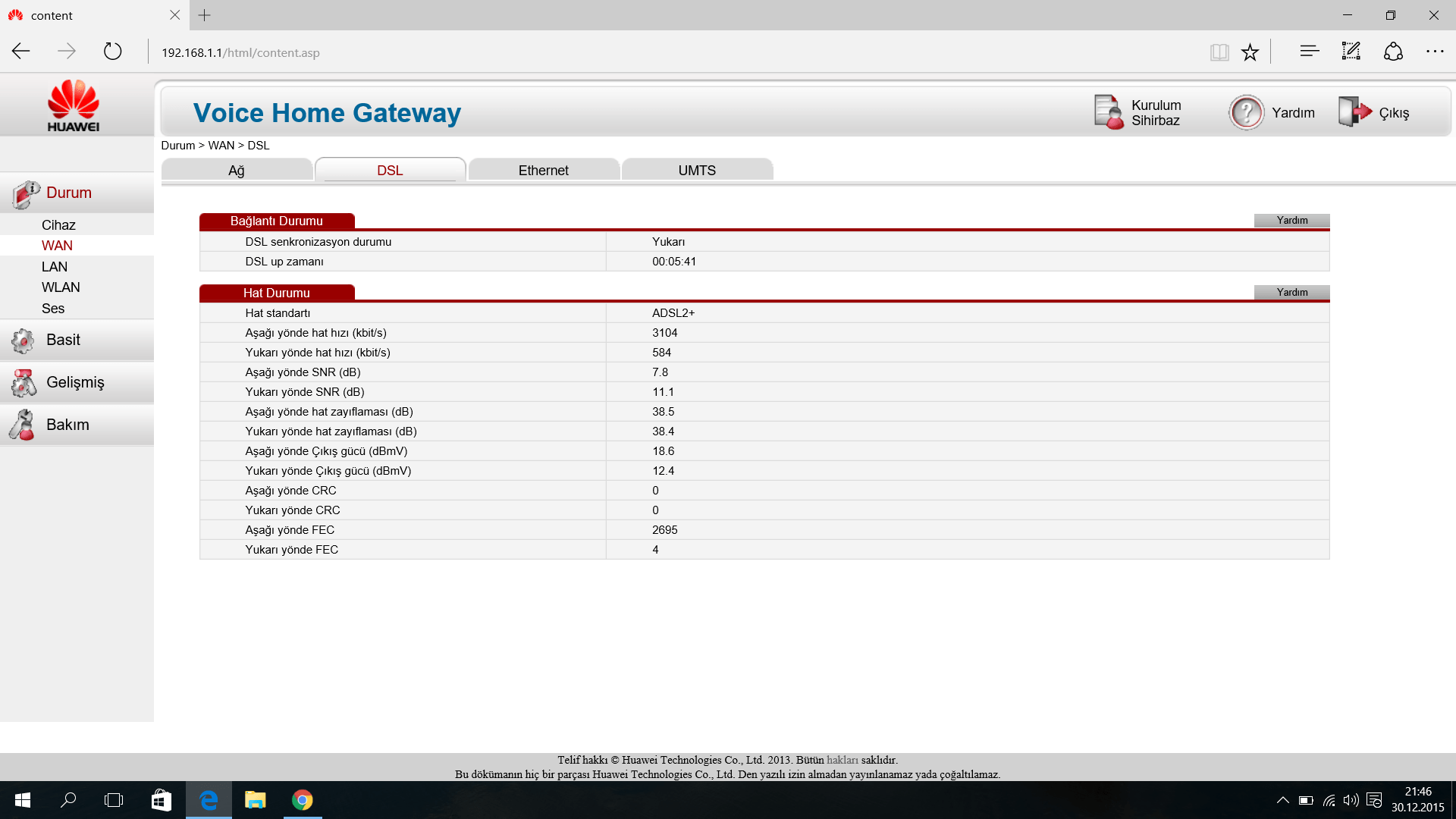The height and width of the screenshot is (819, 1456).
Task: Open the Ağ tab
Action: (237, 170)
